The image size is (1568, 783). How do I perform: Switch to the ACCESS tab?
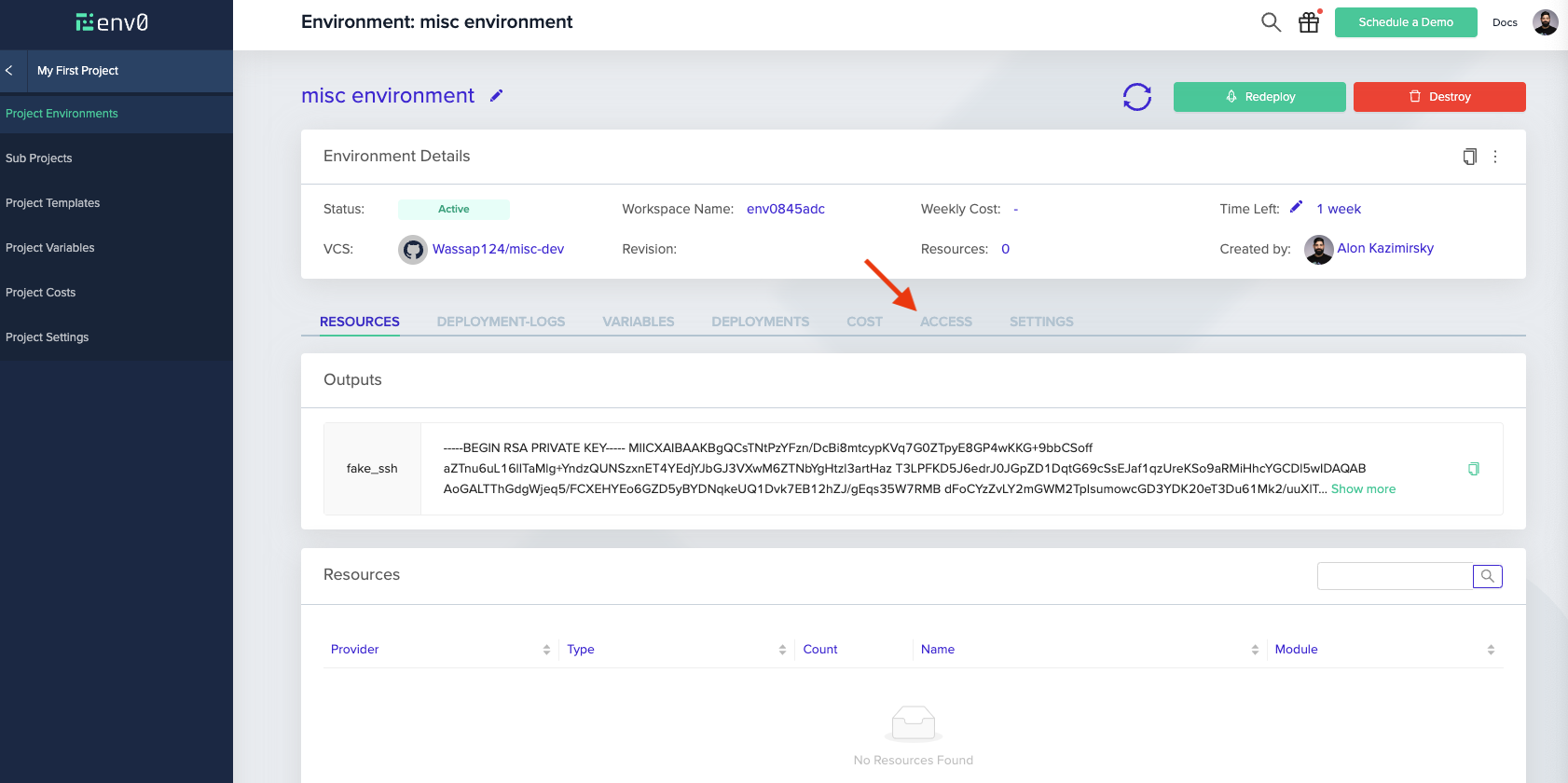(946, 322)
